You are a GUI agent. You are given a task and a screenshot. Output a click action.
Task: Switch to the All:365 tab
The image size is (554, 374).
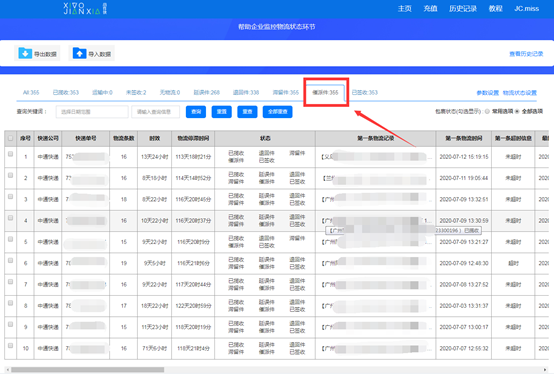point(31,93)
